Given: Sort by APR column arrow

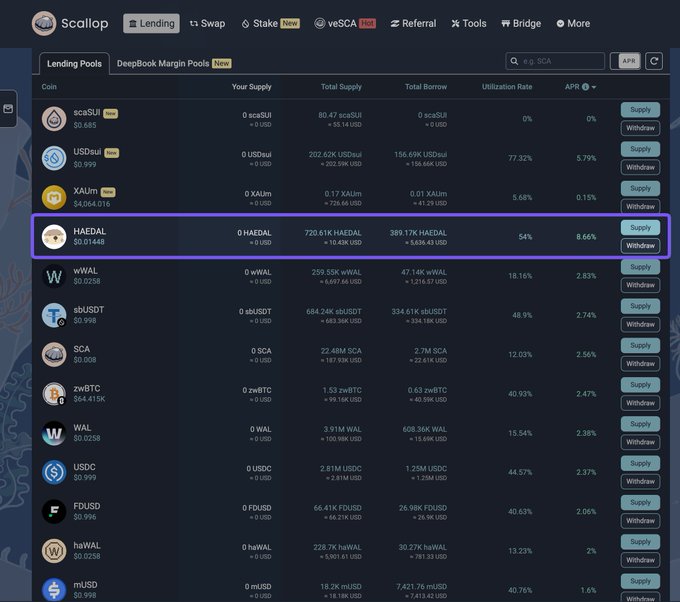Looking at the screenshot, I should (x=594, y=87).
